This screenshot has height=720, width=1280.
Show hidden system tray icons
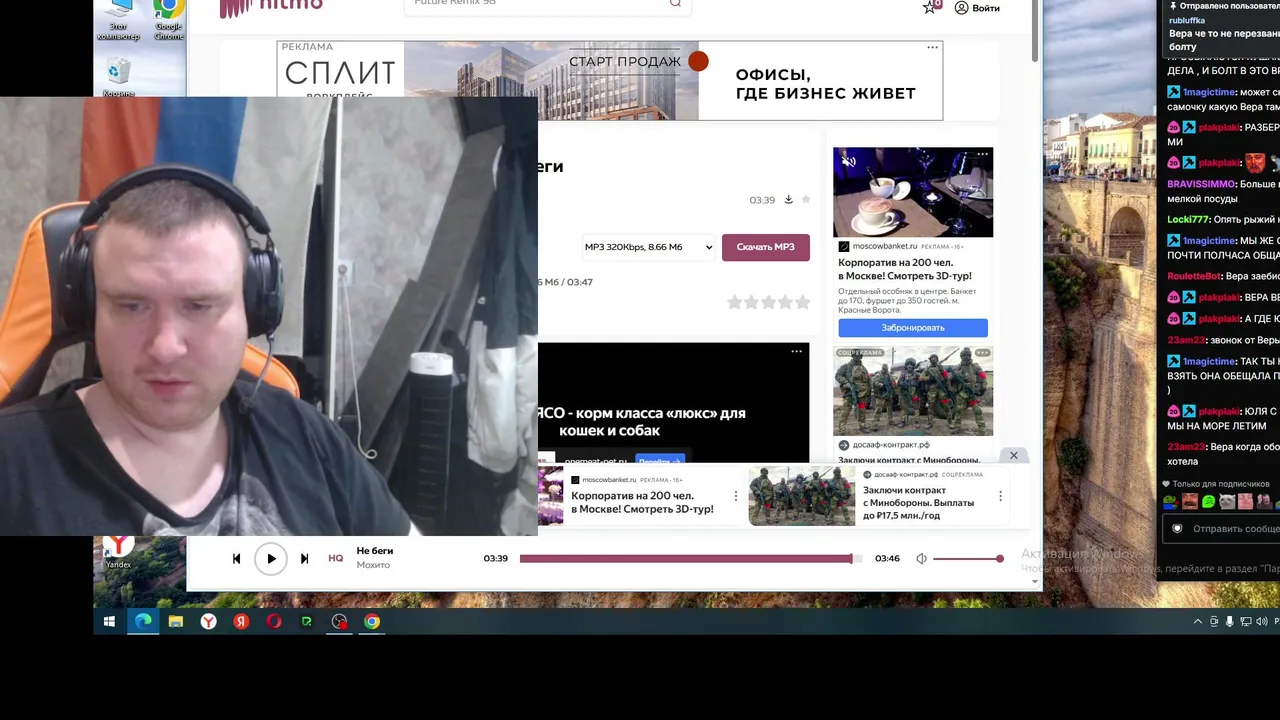1198,622
